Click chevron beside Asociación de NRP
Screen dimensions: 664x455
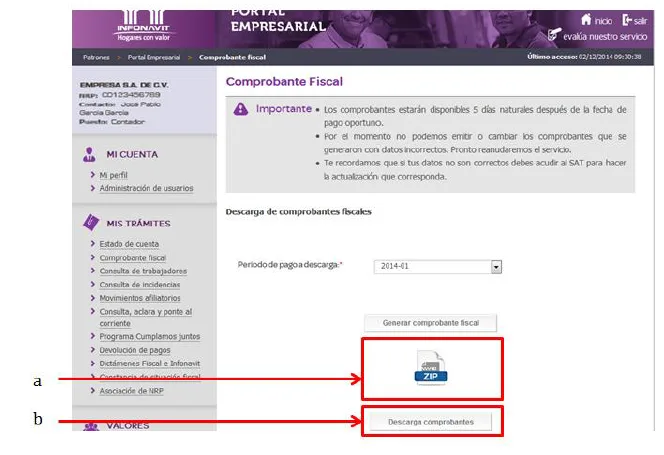93,390
